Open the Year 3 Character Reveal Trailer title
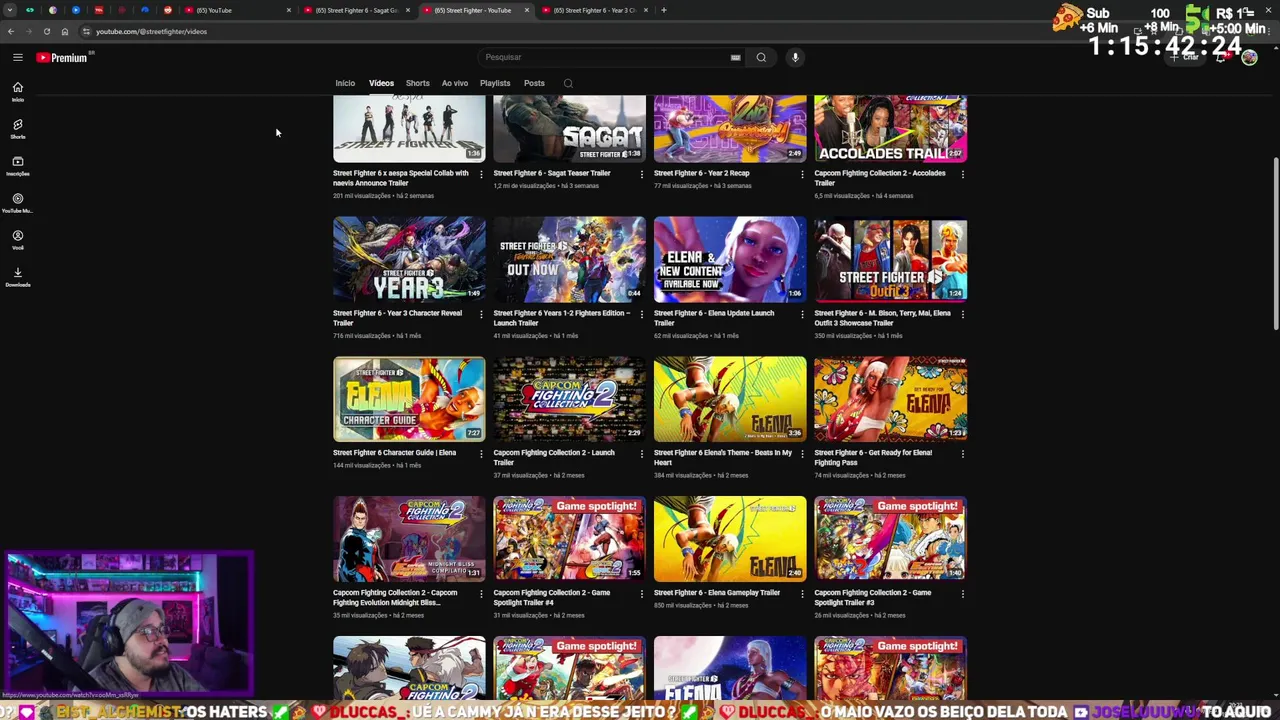 397,318
